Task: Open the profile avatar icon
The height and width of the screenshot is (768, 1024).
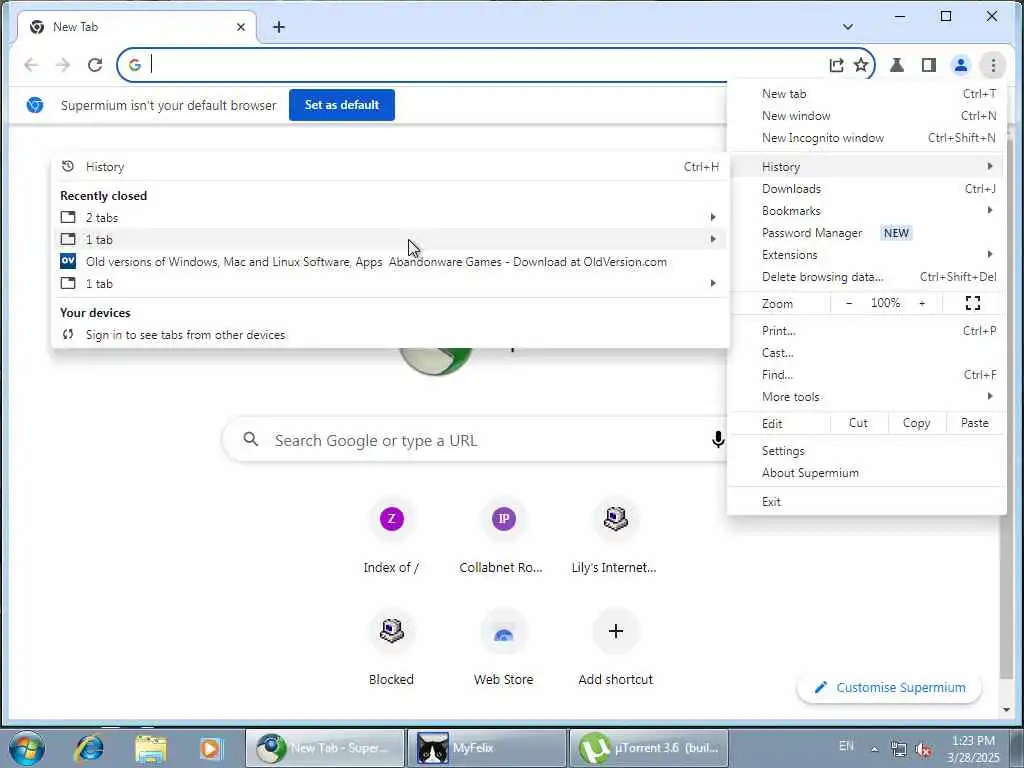Action: click(961, 65)
